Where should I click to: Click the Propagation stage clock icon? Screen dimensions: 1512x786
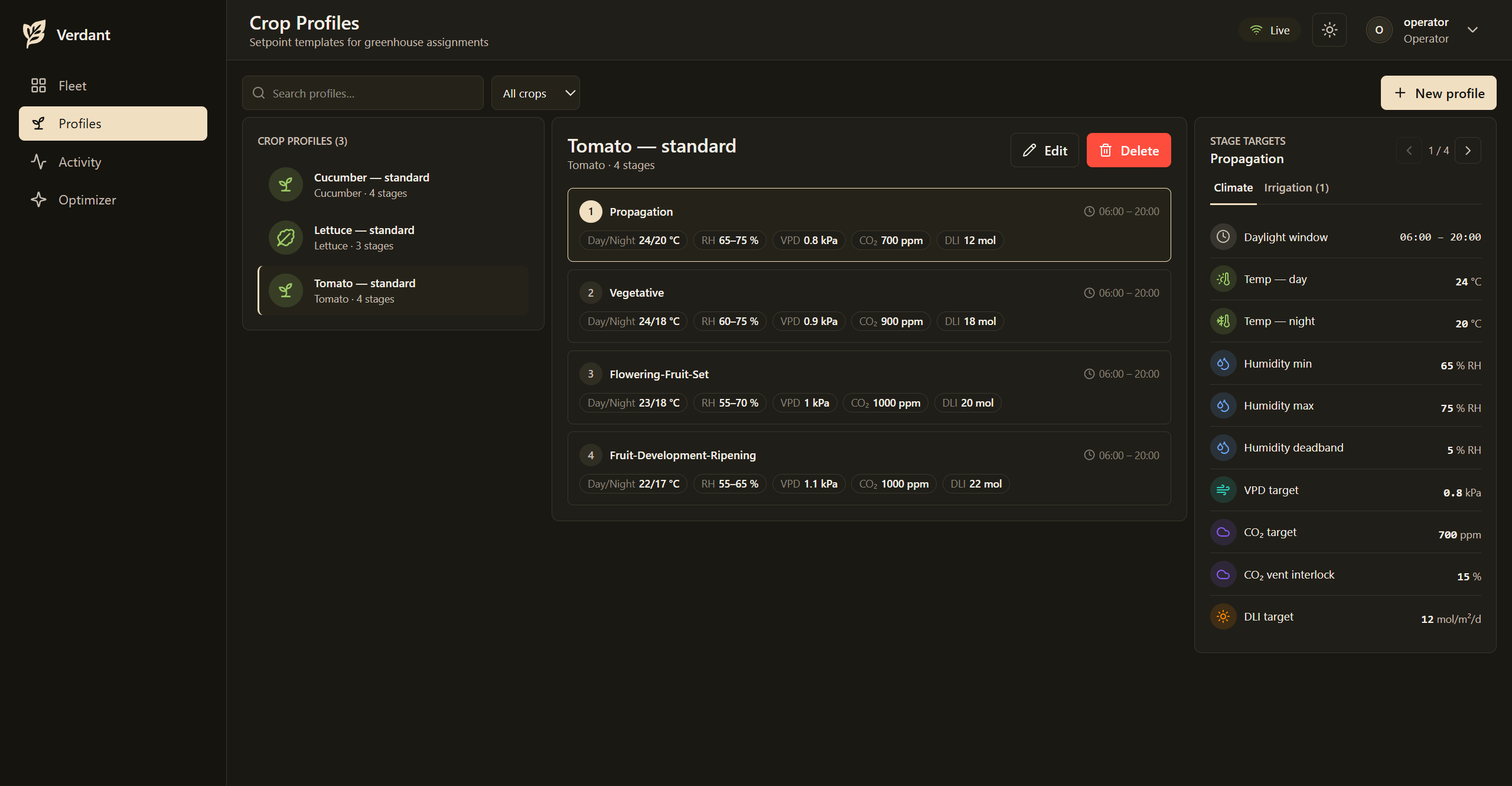[1089, 212]
